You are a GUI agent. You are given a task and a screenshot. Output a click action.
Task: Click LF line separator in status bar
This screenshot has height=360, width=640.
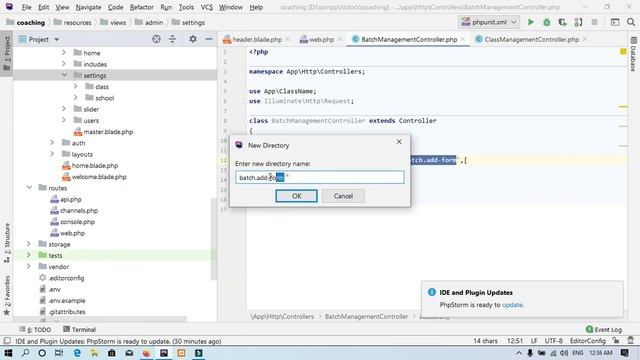[534, 341]
